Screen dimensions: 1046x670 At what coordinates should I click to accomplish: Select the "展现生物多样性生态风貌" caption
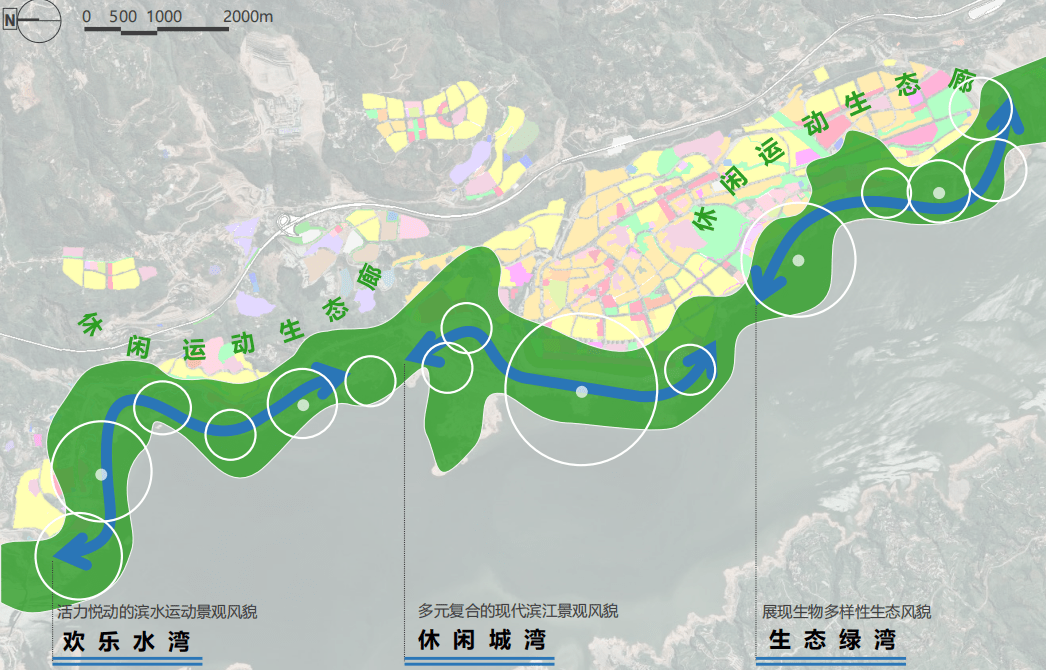click(846, 611)
